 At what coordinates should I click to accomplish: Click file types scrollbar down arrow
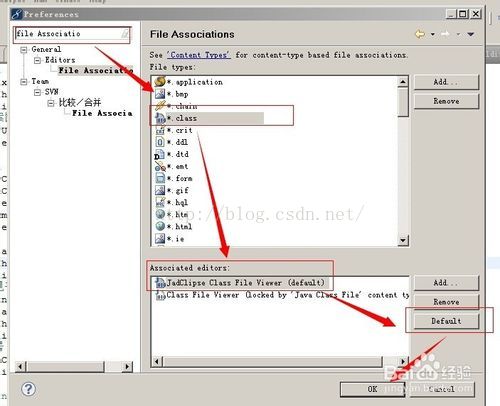(x=403, y=240)
